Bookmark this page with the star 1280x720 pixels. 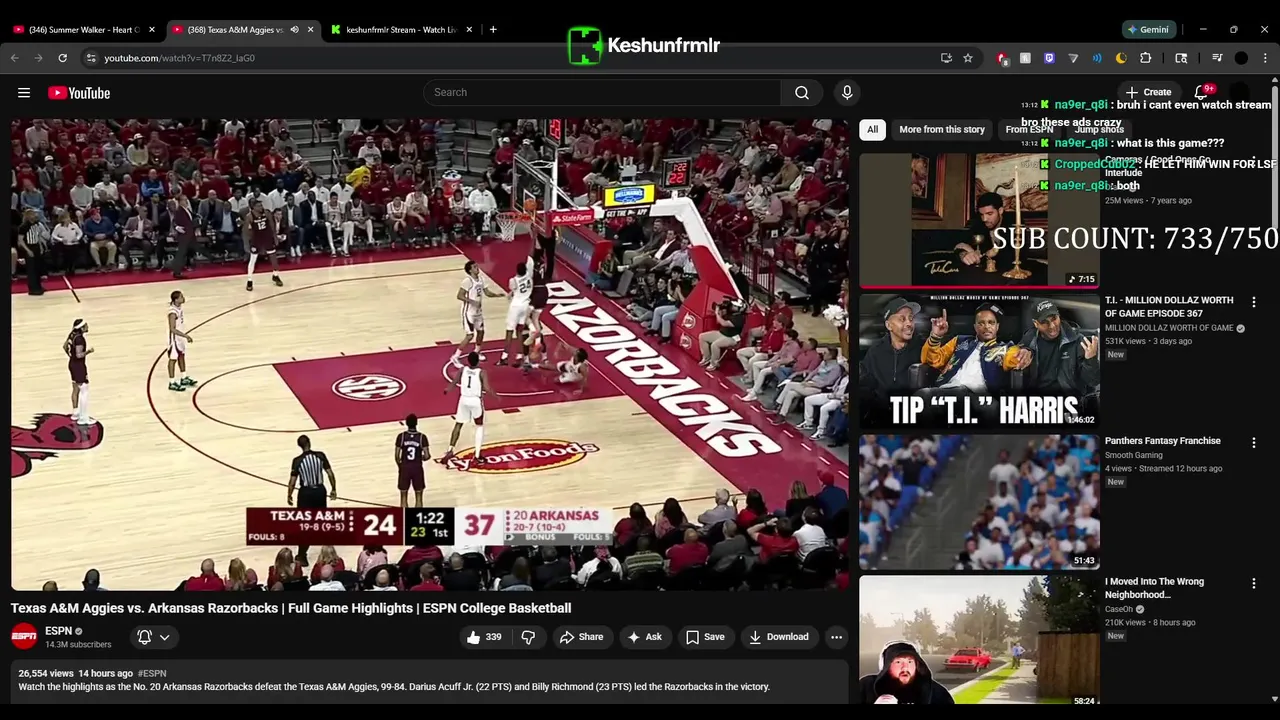click(968, 58)
